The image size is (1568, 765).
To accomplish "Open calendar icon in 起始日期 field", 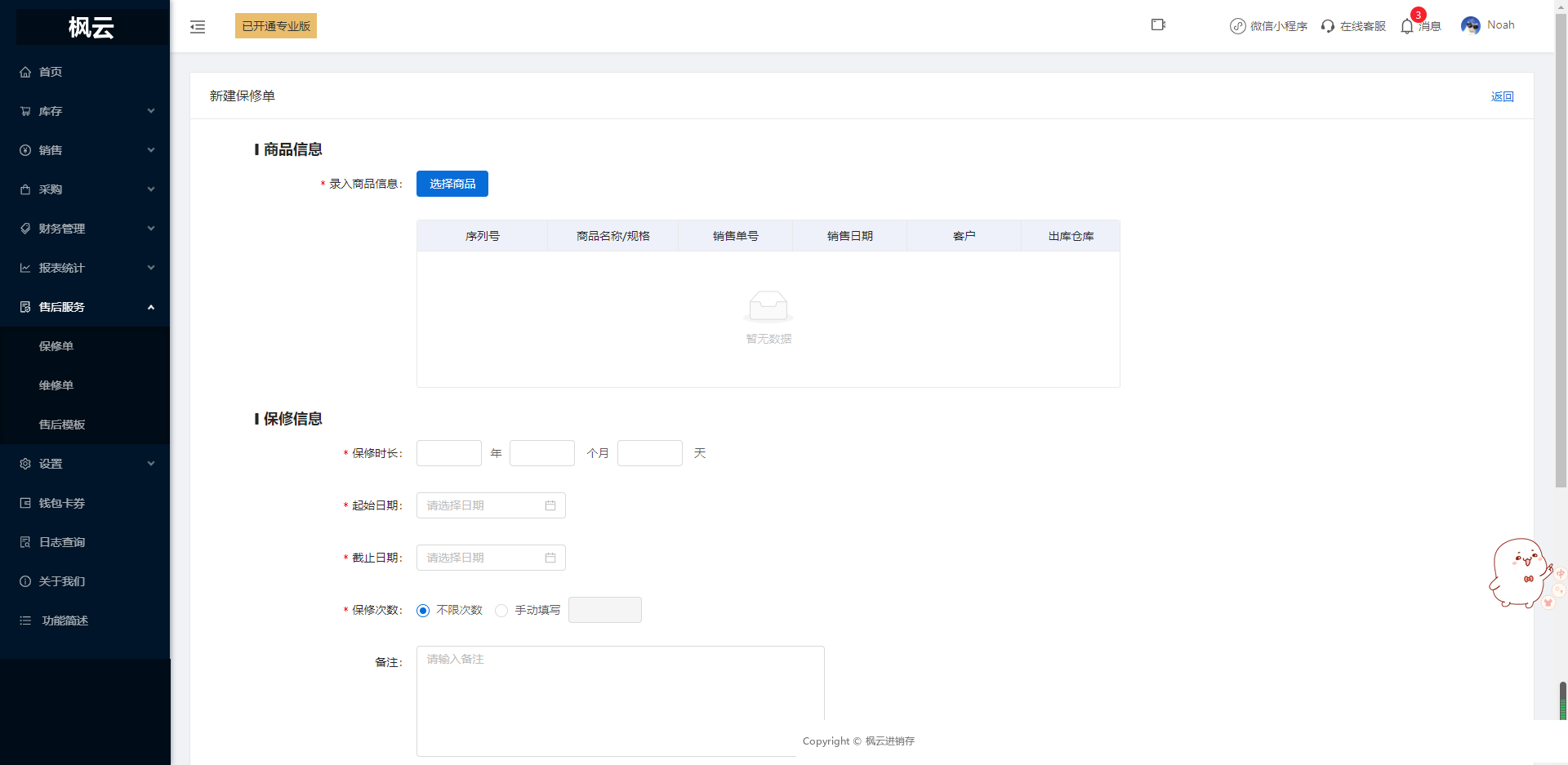I will (550, 505).
